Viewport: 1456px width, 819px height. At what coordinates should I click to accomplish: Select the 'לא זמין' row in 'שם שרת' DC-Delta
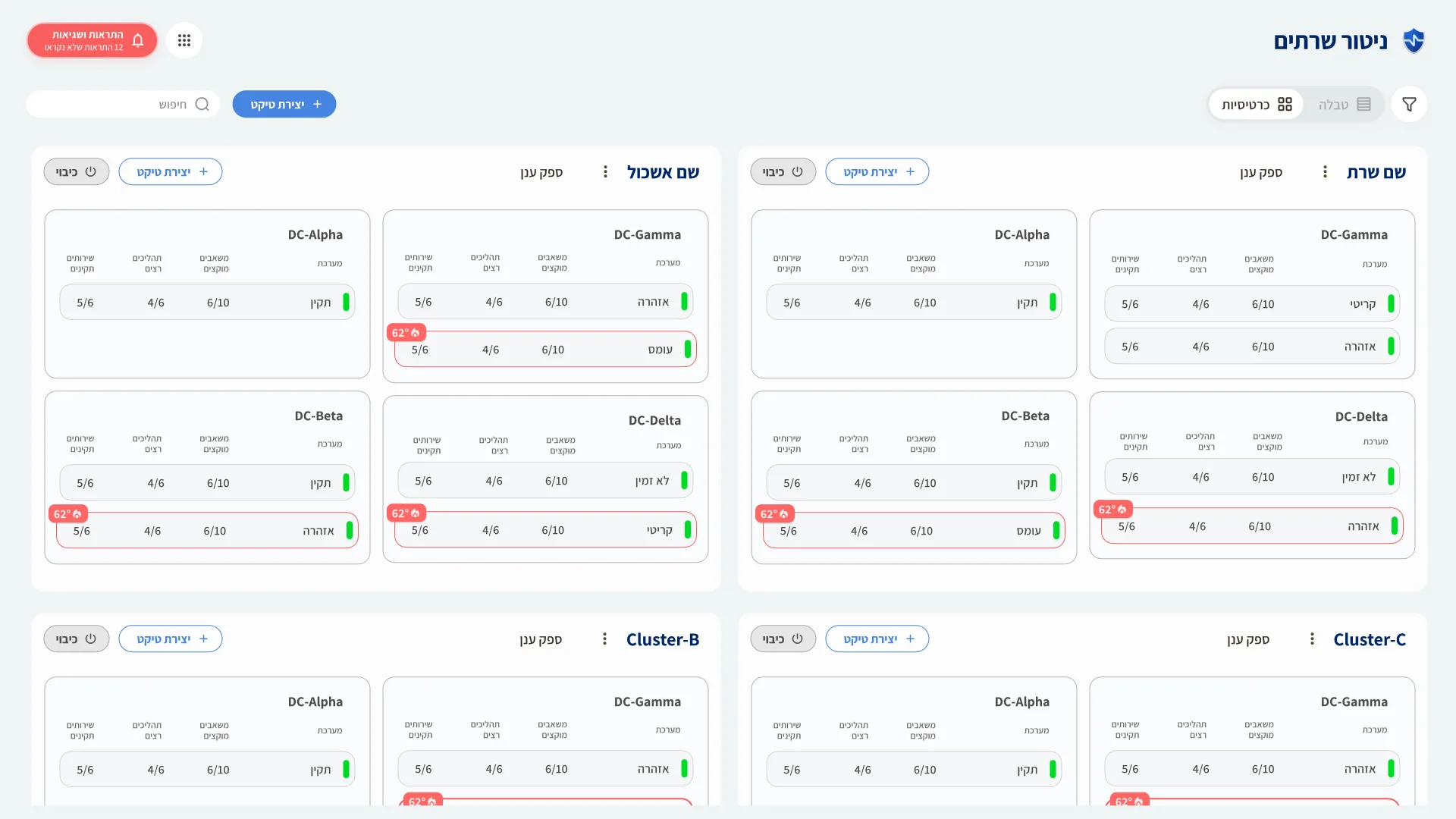tap(1252, 477)
